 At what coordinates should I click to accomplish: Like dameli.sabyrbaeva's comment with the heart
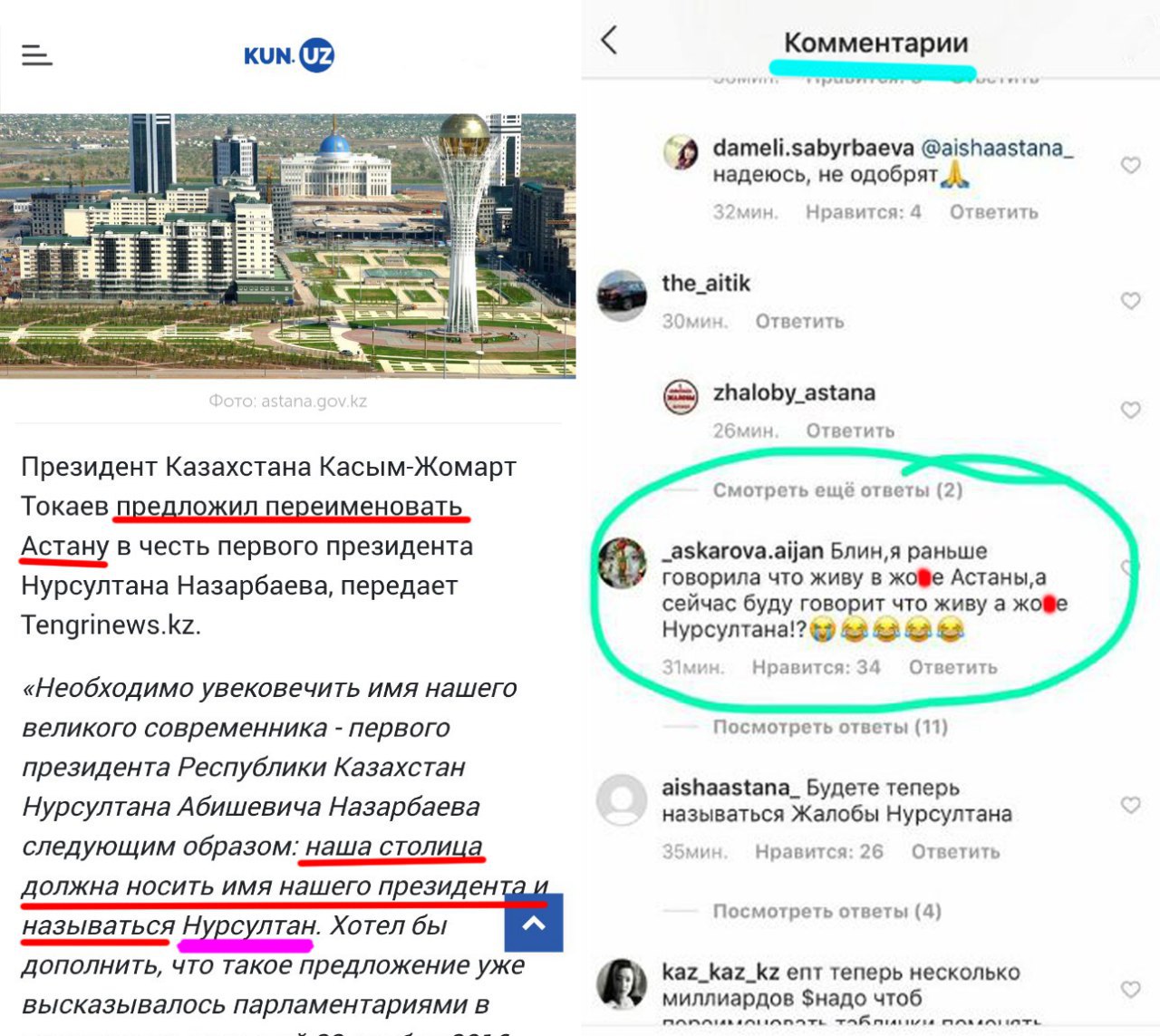click(1130, 165)
